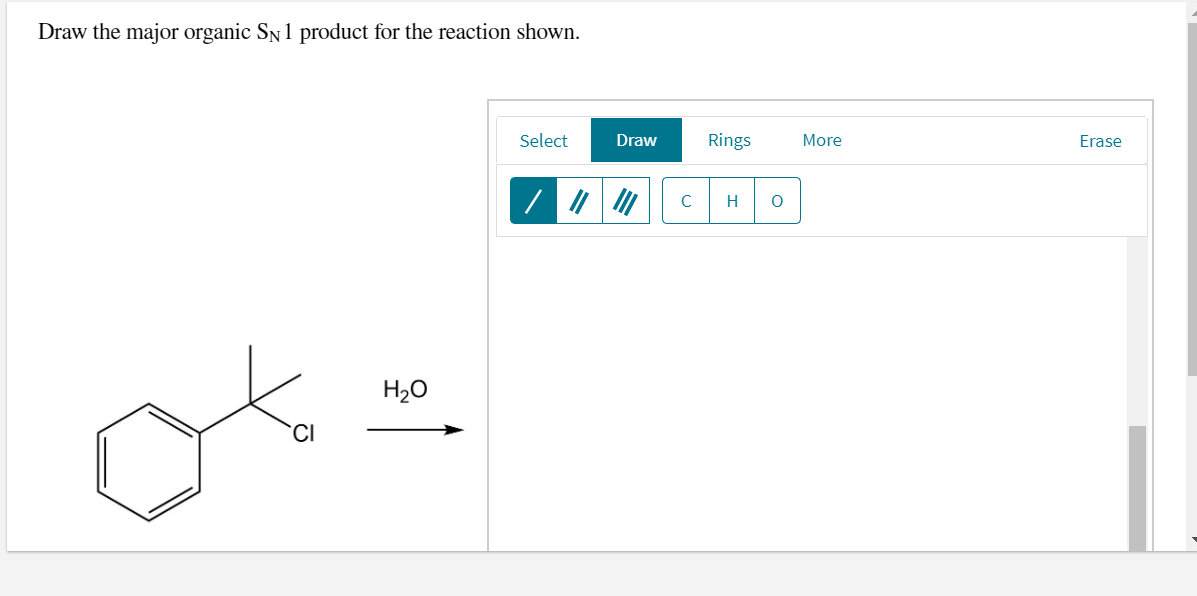The image size is (1197, 596).
Task: Switch to the Draw tab
Action: coord(636,140)
